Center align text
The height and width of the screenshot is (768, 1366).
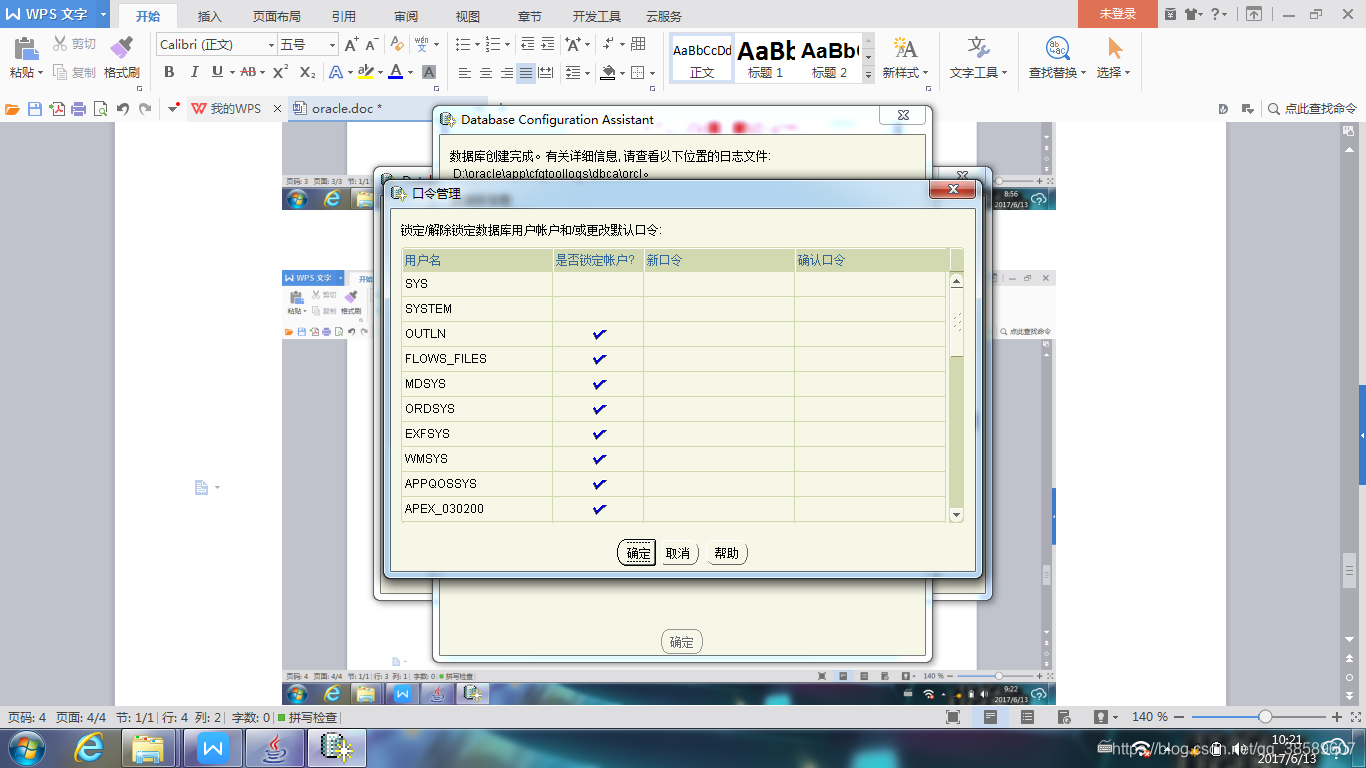tap(485, 73)
